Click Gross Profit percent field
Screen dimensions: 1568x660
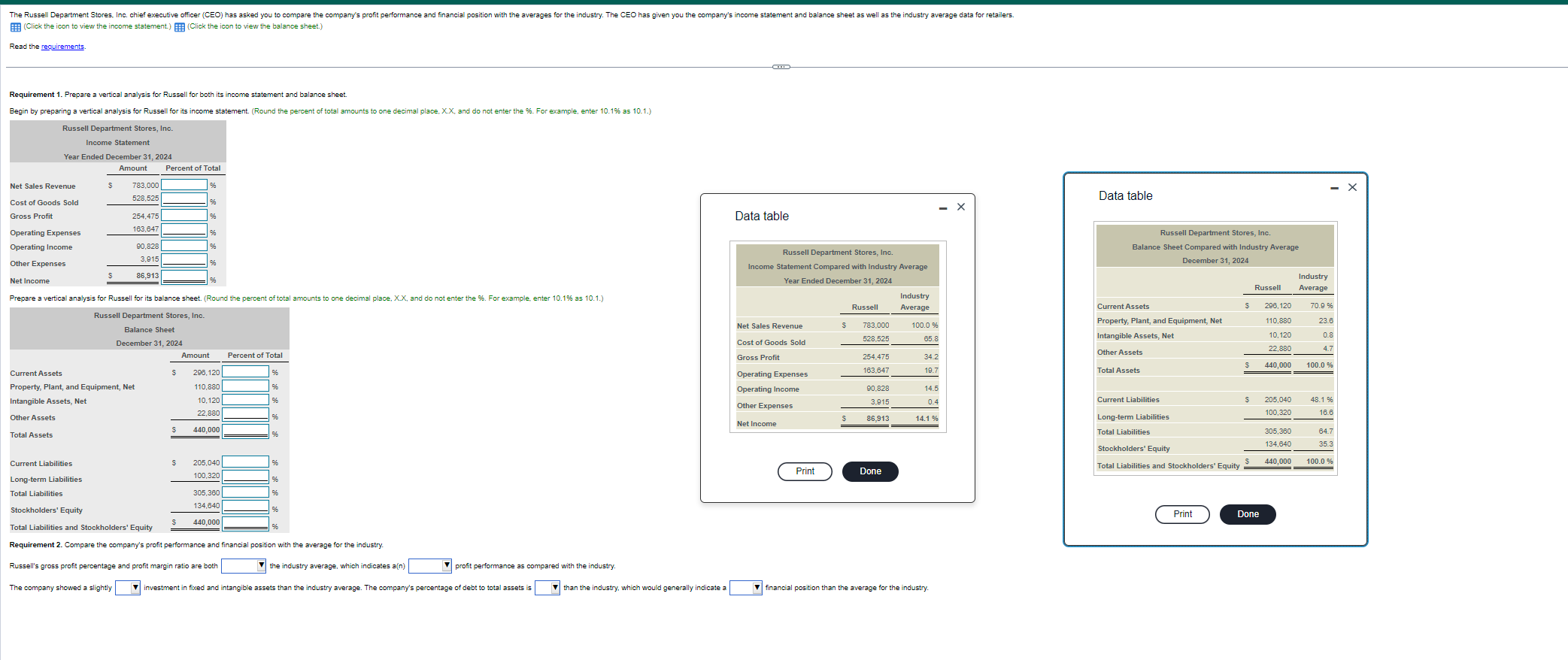pyautogui.click(x=184, y=216)
